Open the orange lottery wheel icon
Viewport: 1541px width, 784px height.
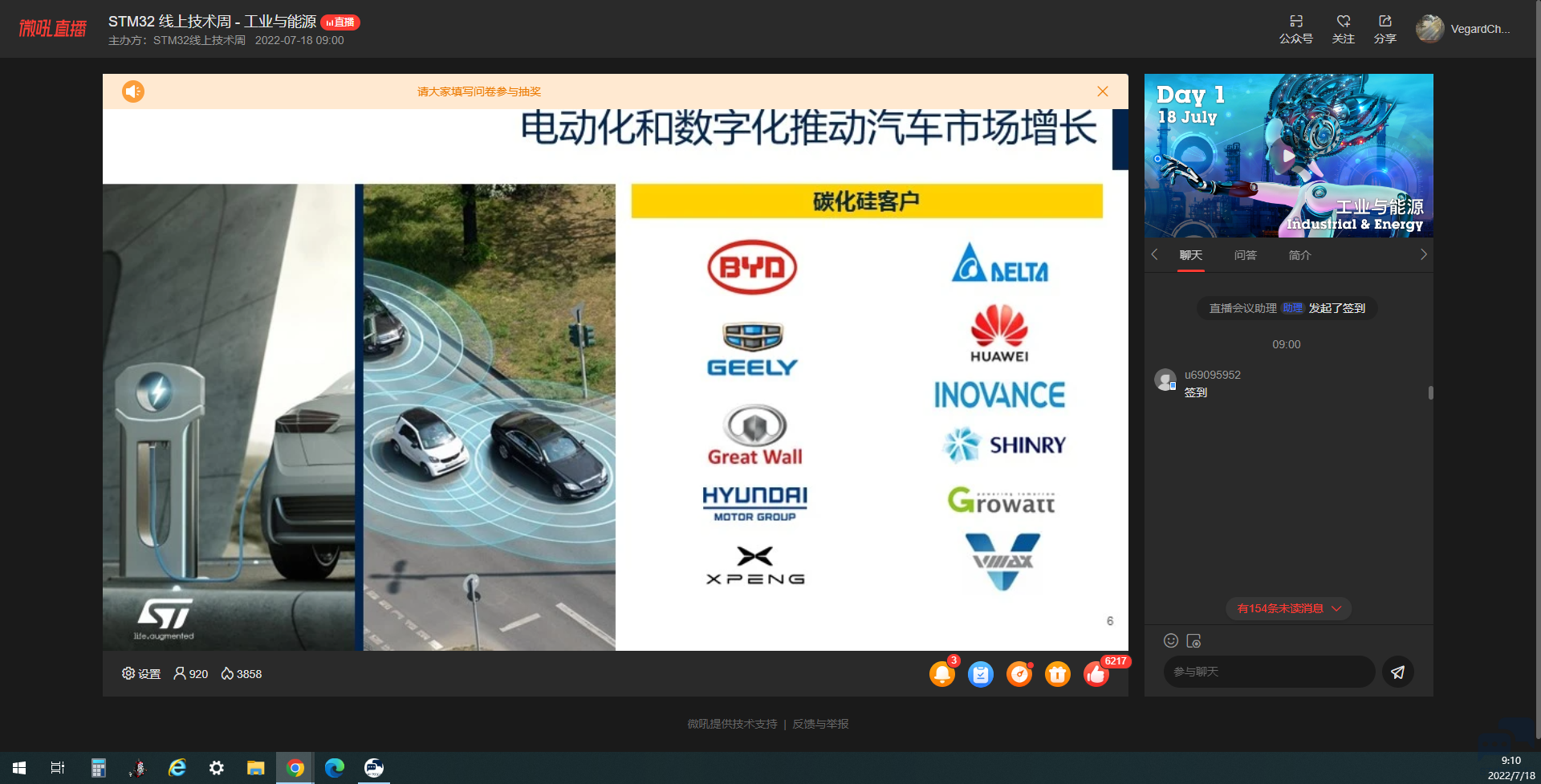(x=1019, y=674)
